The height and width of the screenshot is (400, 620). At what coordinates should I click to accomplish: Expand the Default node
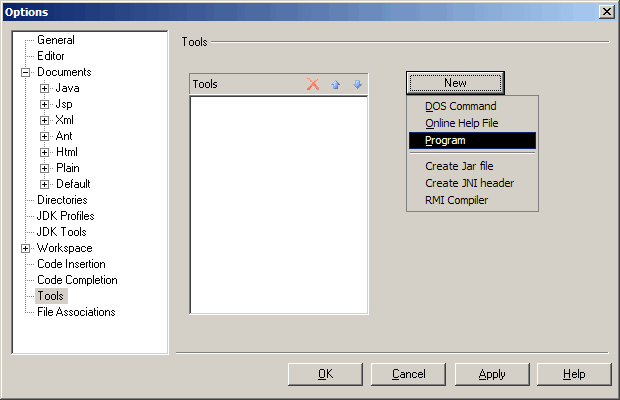tap(44, 184)
